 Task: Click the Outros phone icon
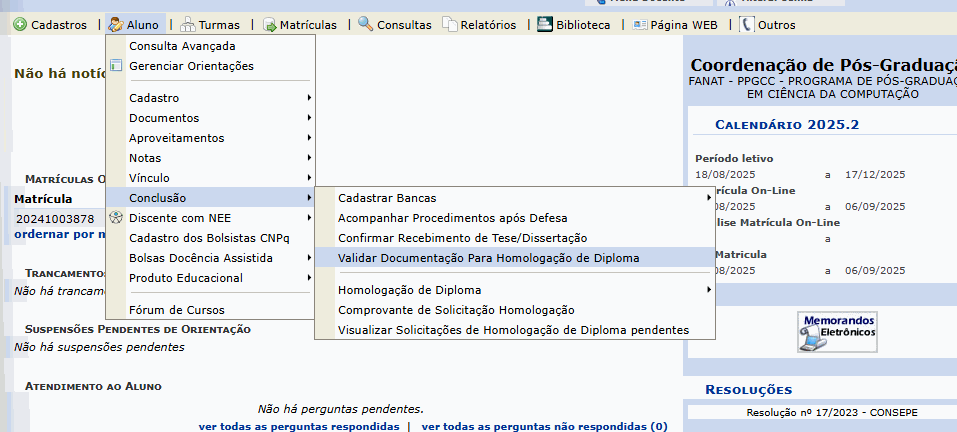747,25
